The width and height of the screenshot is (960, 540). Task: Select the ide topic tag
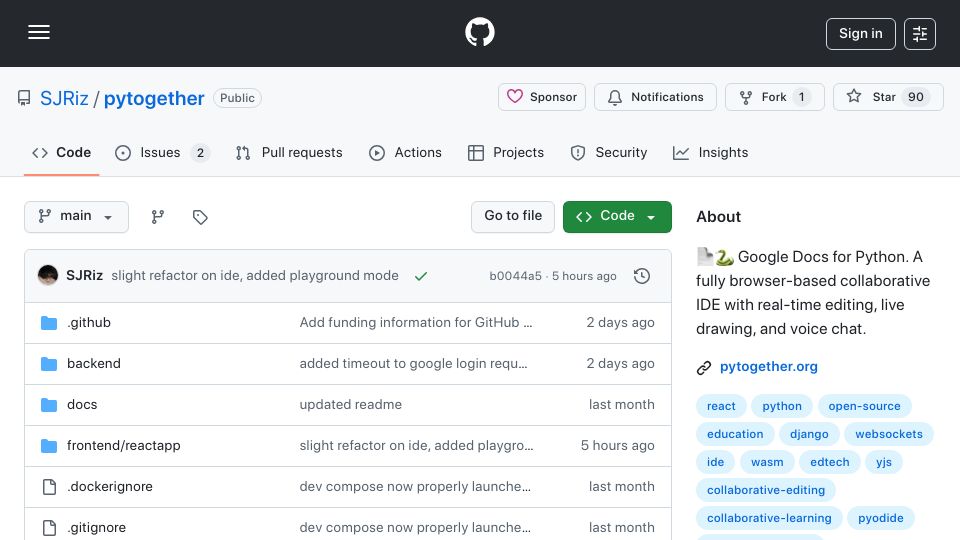(x=716, y=462)
